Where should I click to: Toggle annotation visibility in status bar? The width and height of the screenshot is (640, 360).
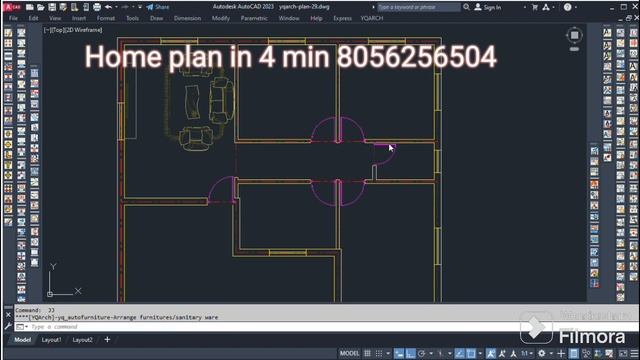pos(491,353)
